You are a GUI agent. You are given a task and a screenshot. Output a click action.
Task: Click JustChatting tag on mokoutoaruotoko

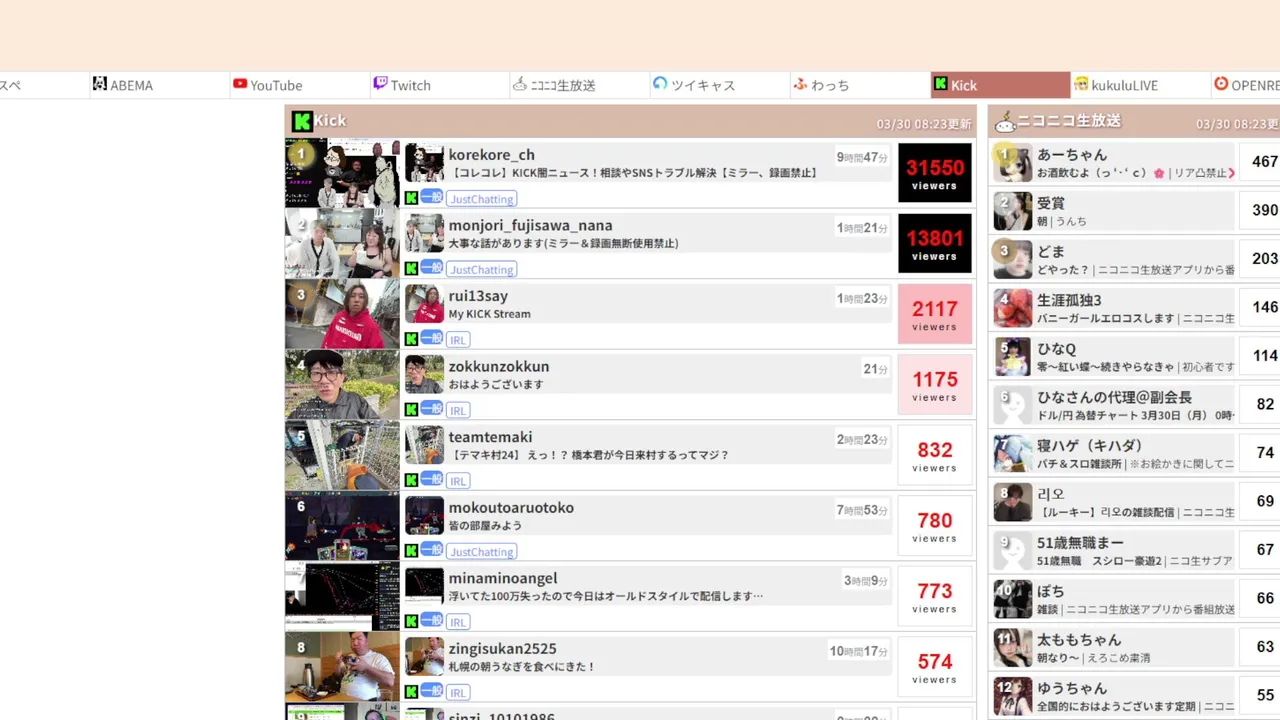(481, 552)
